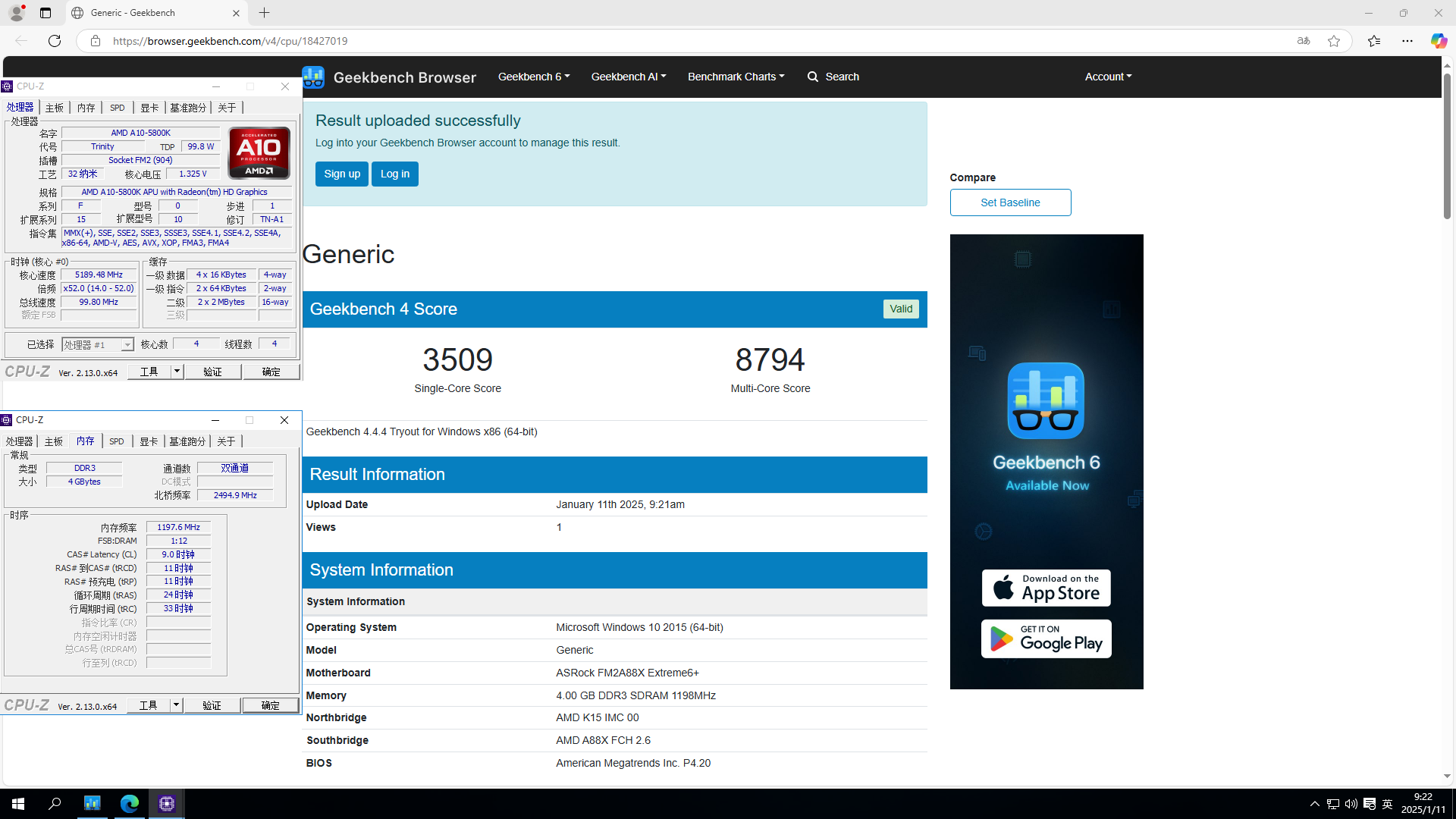The height and width of the screenshot is (819, 1456).
Task: Click 验证 button in upper CPU-Z window
Action: tap(213, 372)
